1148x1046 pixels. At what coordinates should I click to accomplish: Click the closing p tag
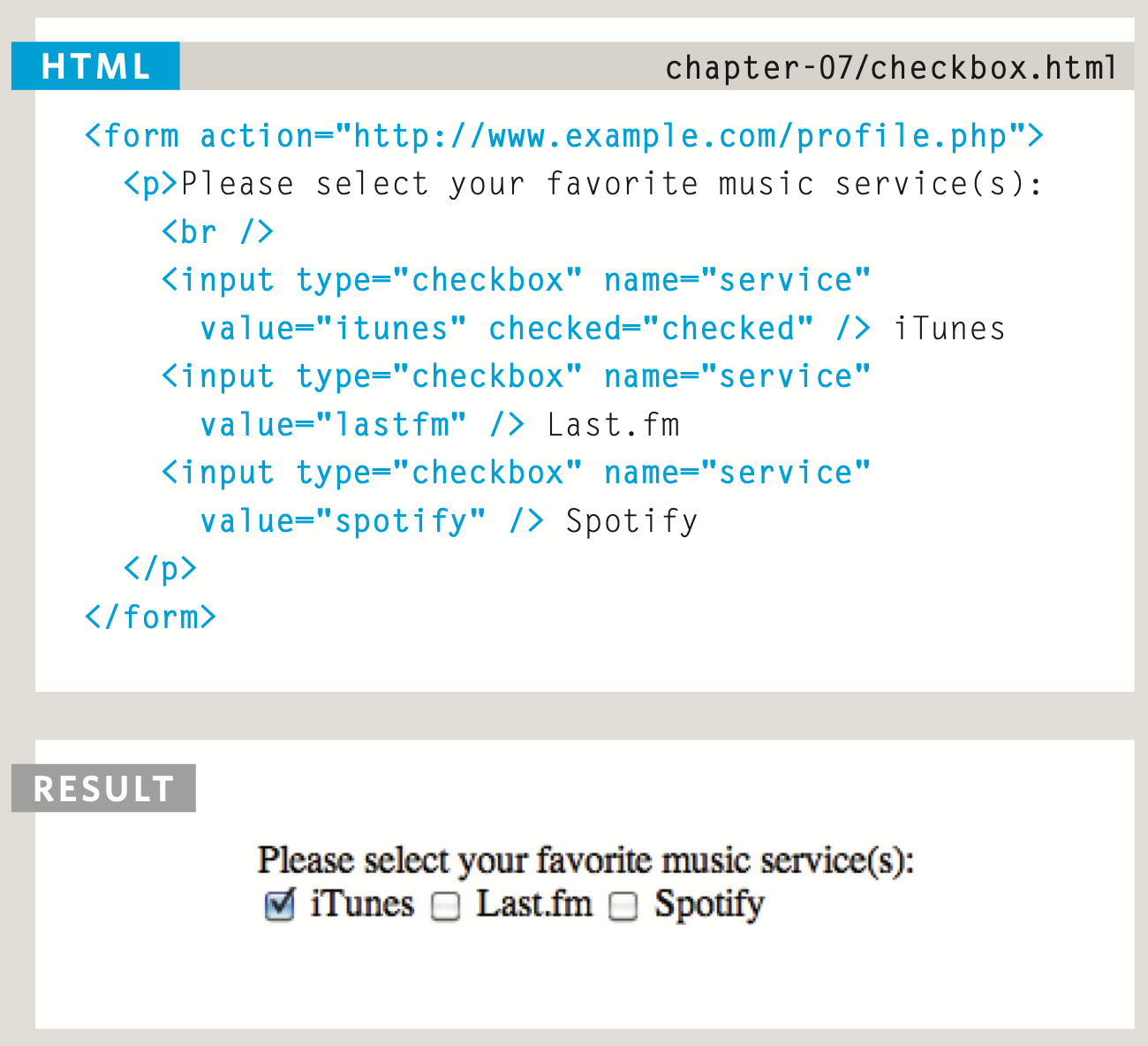tap(160, 569)
